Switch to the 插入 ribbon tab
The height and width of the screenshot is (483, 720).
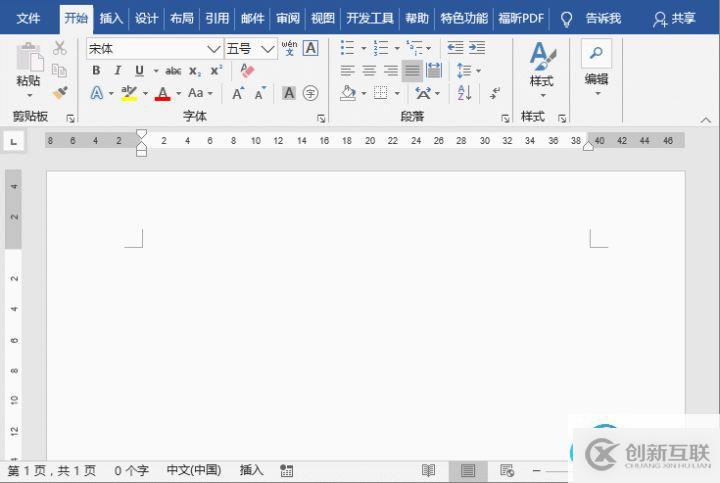point(111,18)
